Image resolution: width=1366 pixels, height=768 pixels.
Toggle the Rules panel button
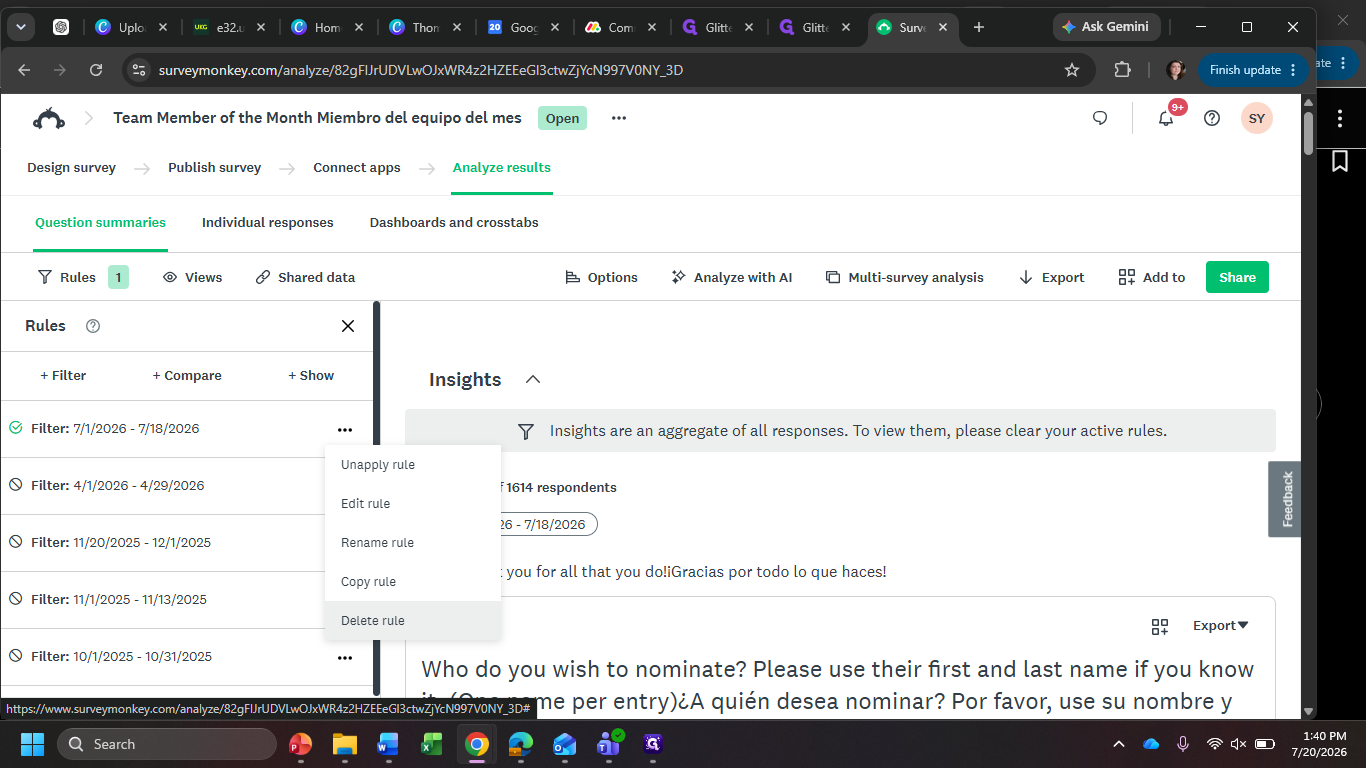click(82, 277)
